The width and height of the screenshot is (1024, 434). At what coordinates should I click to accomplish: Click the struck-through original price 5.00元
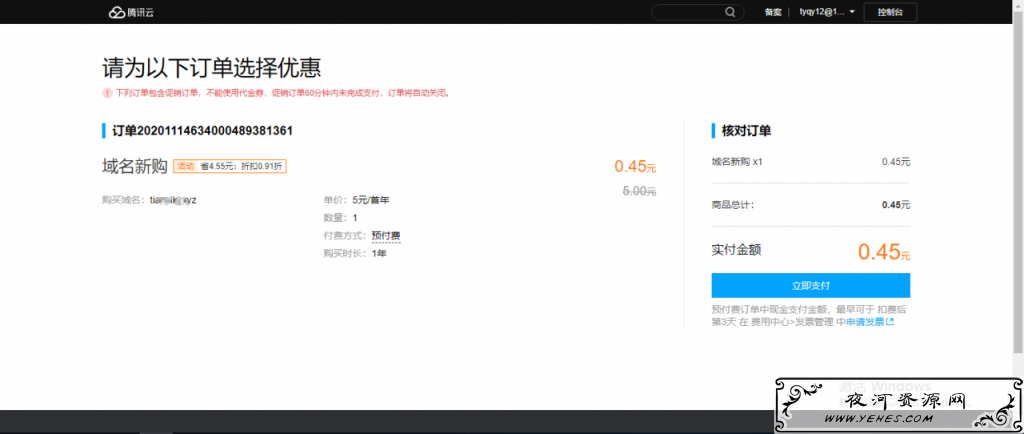[639, 191]
